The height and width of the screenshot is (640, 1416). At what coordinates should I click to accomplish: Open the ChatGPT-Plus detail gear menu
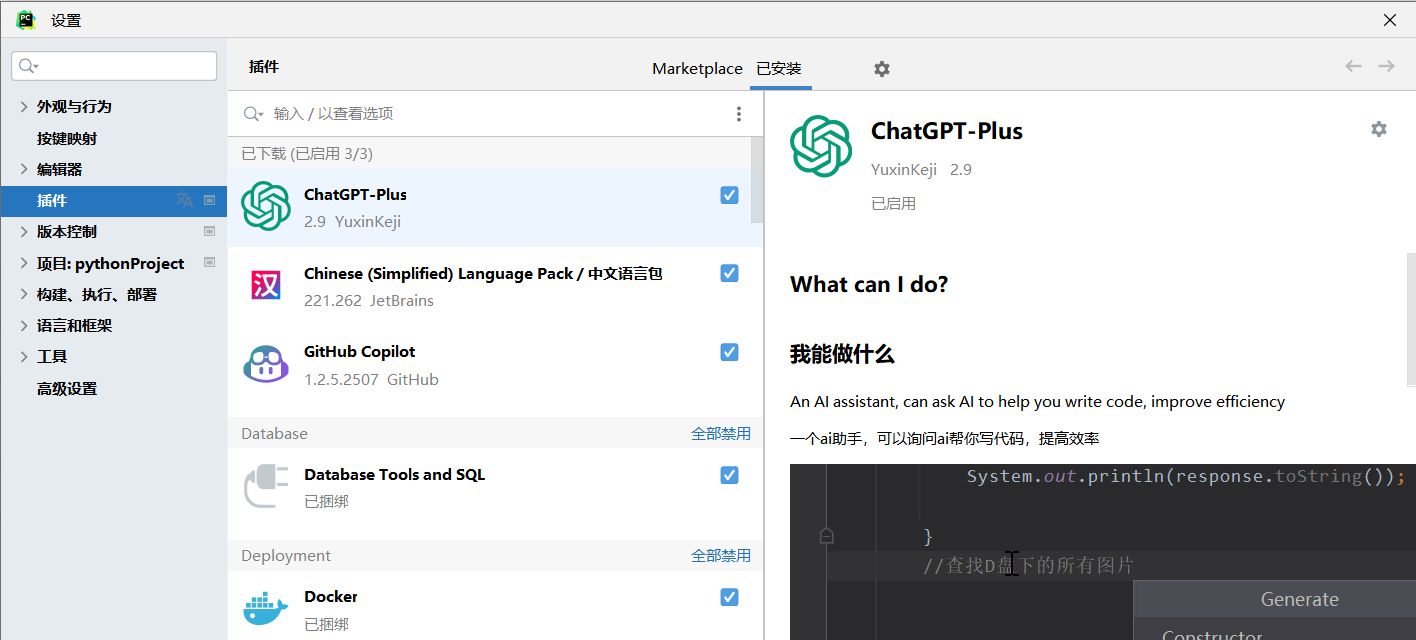1379,129
